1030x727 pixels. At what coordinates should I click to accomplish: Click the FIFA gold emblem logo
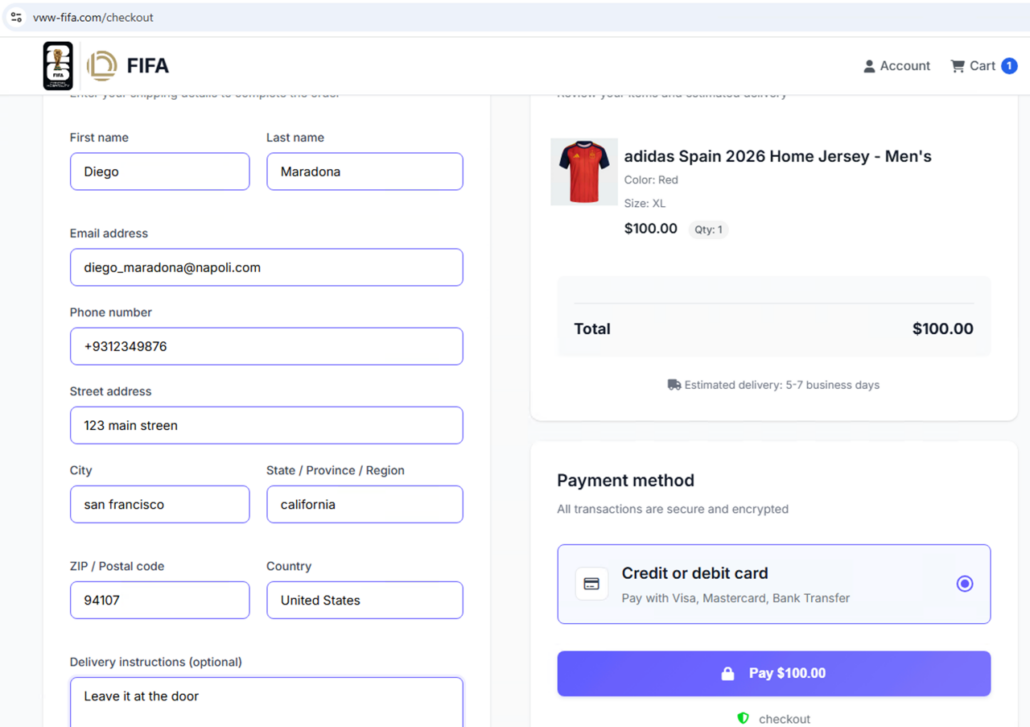coord(102,66)
